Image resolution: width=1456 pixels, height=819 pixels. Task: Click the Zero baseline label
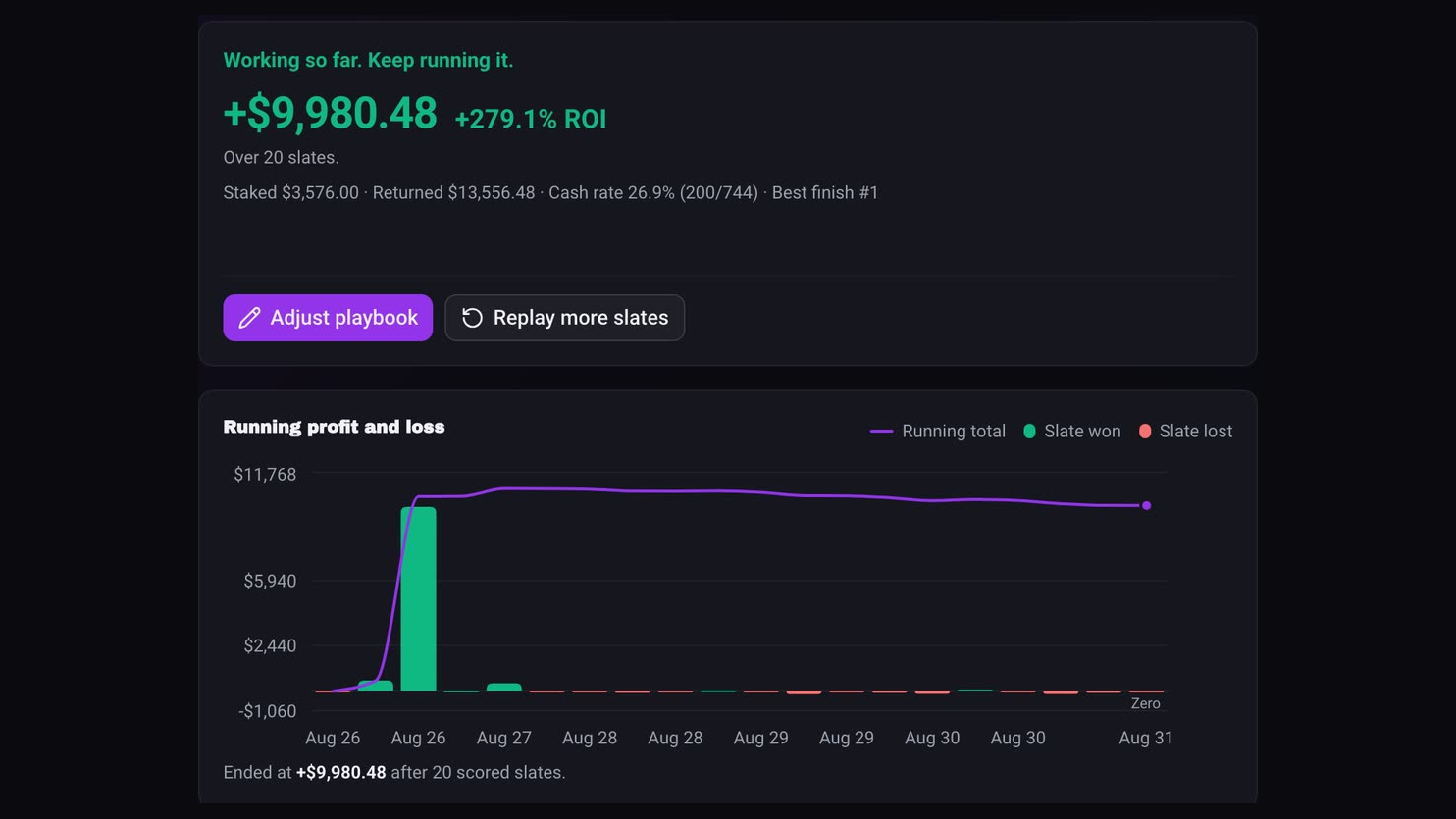[x=1145, y=704]
